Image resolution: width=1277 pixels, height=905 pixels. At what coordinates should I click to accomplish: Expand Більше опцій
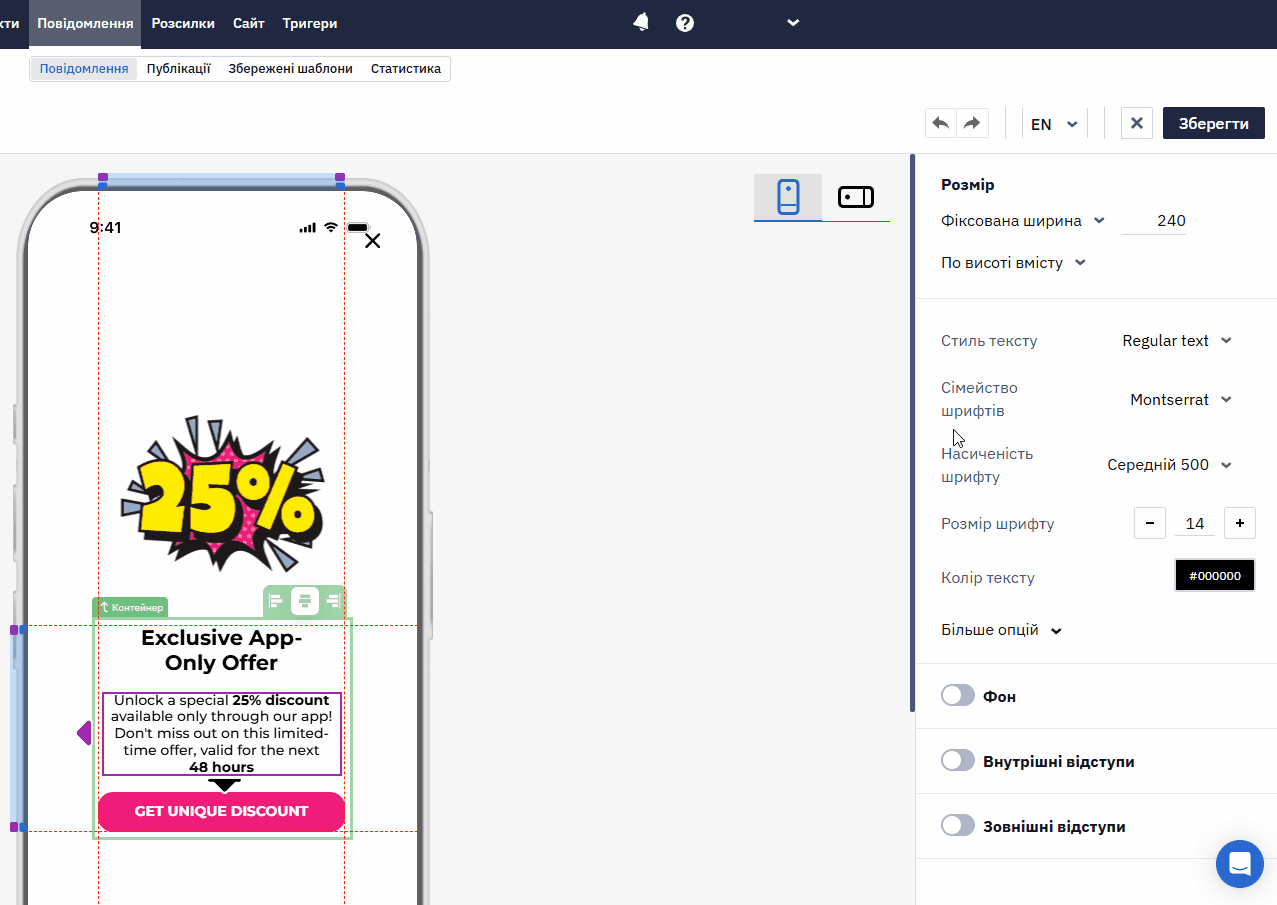click(1001, 630)
